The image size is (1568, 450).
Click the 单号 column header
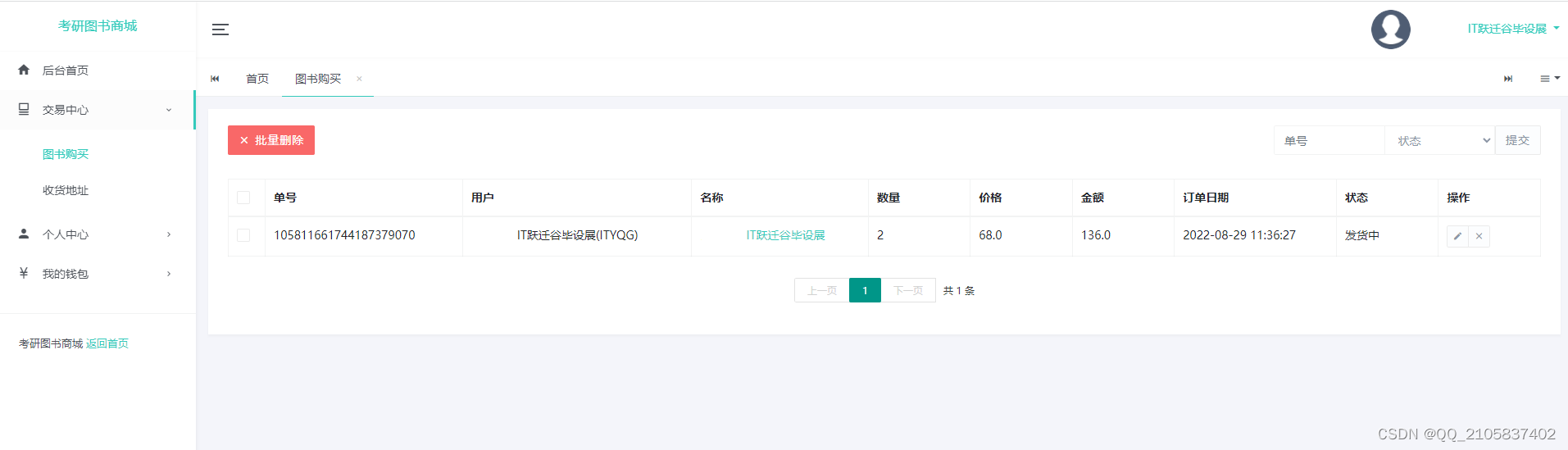coord(285,198)
